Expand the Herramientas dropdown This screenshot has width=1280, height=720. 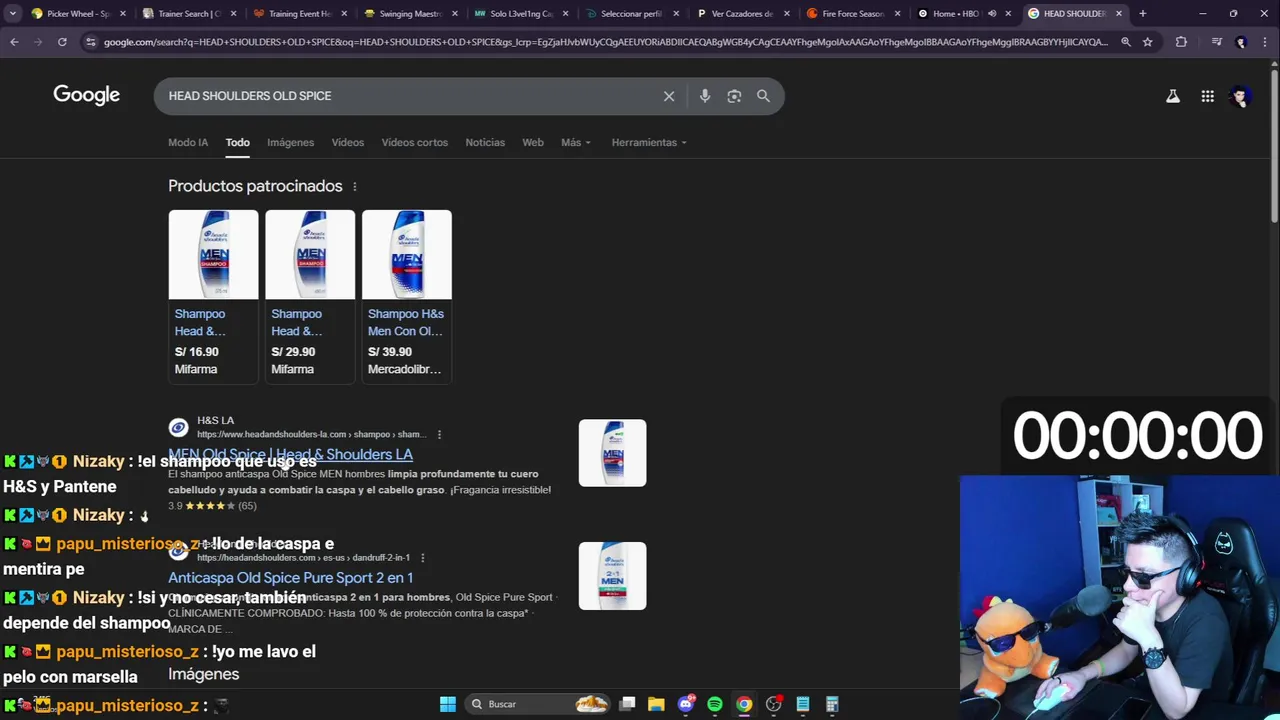pyautogui.click(x=649, y=142)
